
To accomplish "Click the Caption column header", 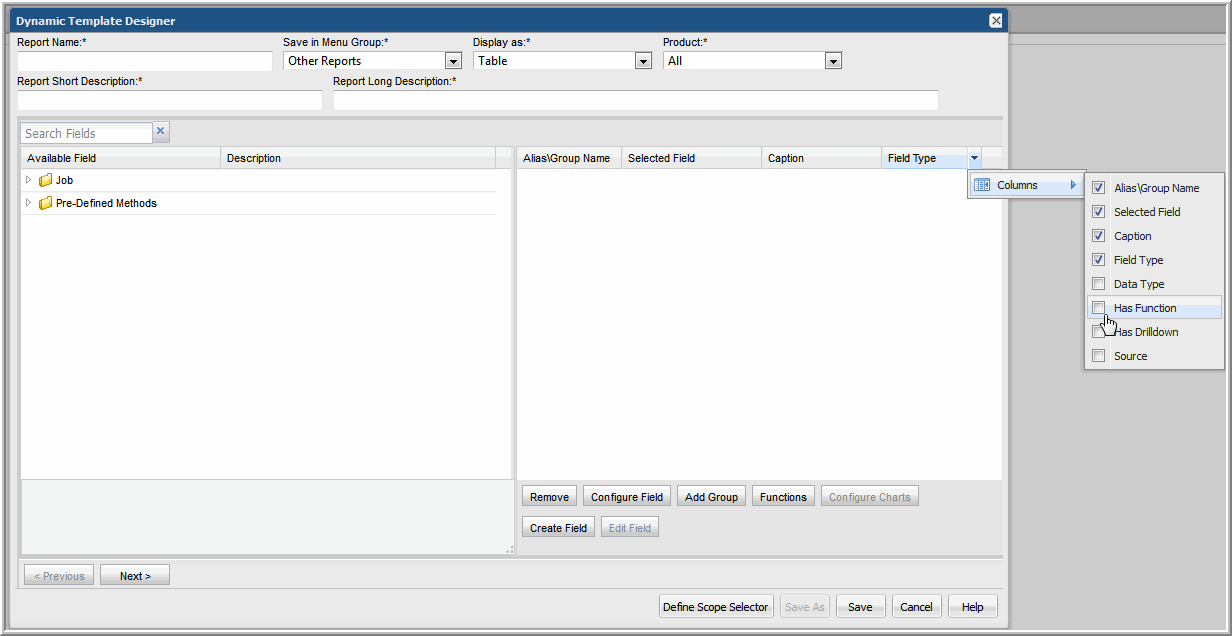I will point(822,158).
